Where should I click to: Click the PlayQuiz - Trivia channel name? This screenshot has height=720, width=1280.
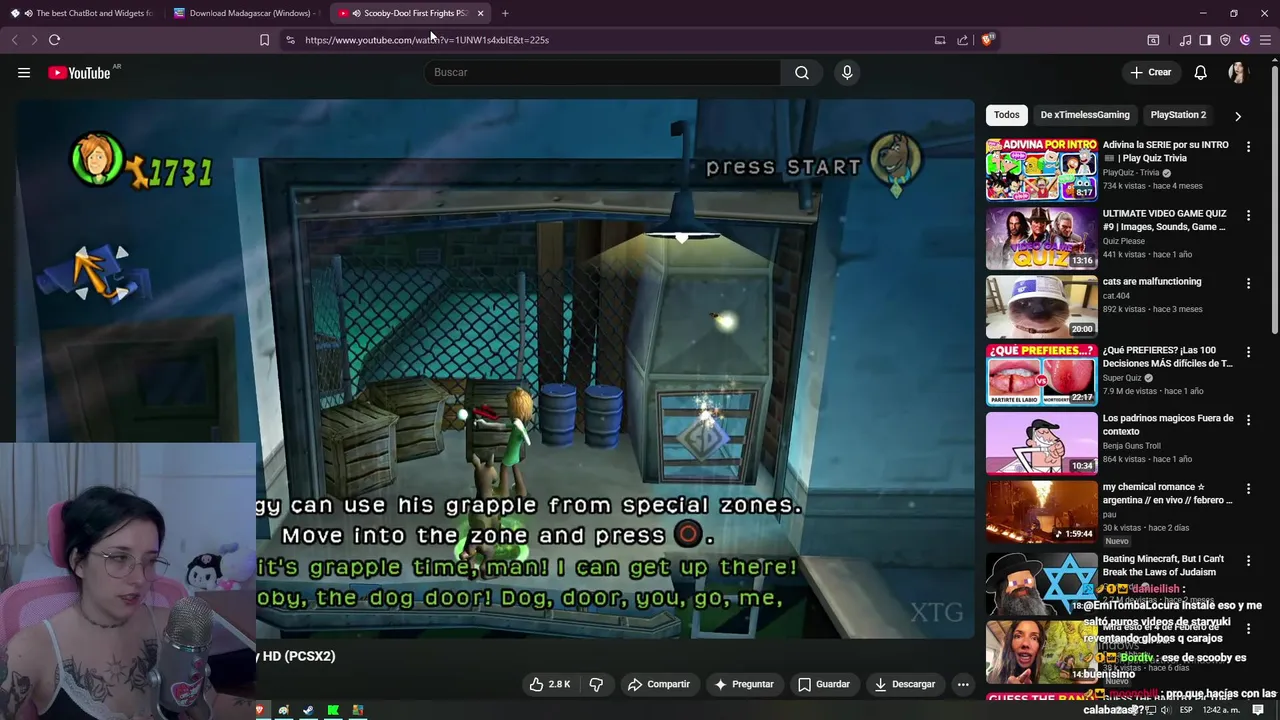[x=1132, y=172]
